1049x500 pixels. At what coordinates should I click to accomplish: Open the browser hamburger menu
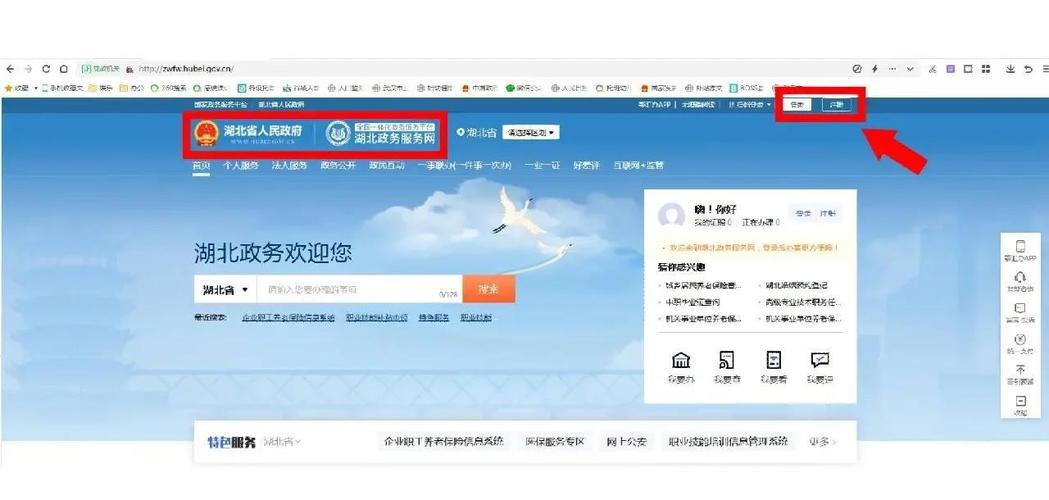tap(1045, 68)
